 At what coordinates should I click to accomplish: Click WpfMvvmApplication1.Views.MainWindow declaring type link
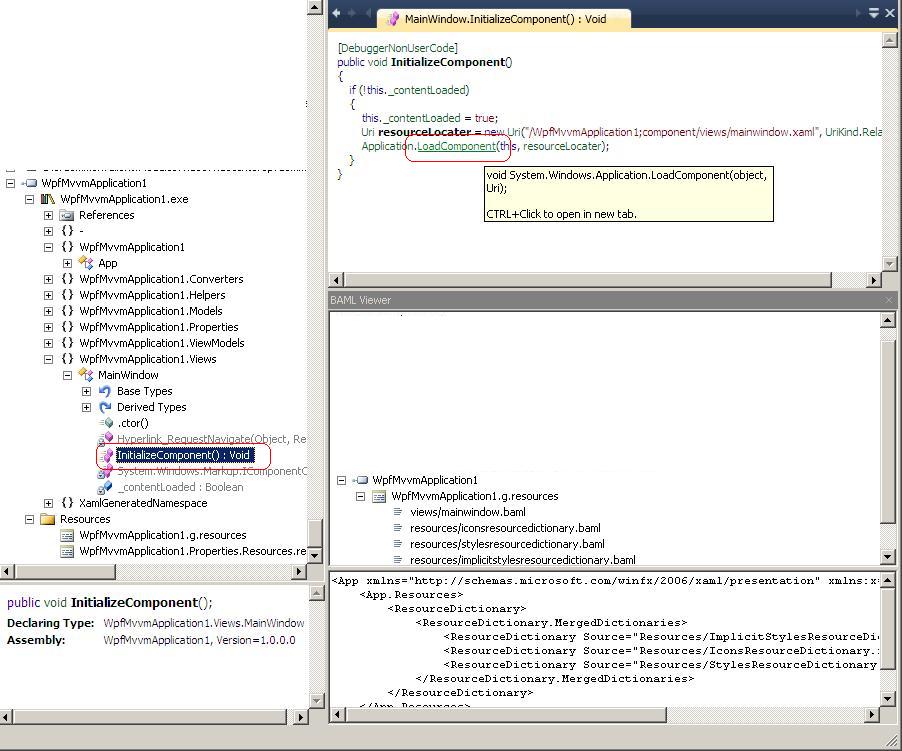tap(203, 623)
